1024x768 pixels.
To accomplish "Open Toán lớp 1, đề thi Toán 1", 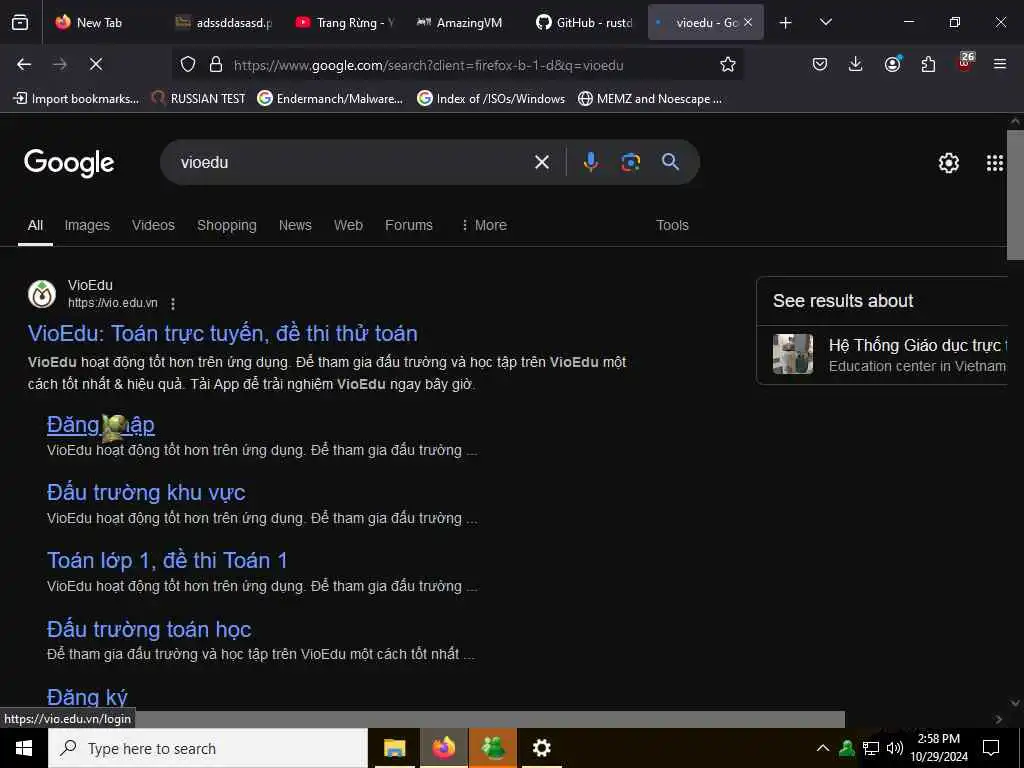I will coord(167,560).
